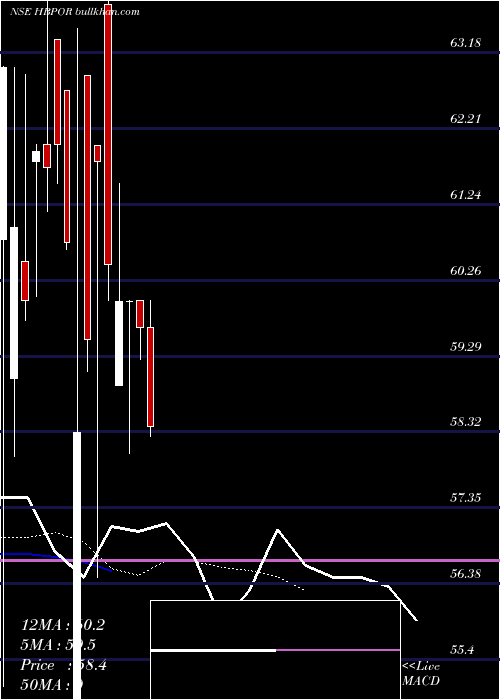The width and height of the screenshot is (500, 700).
Task: Click the 59.29 price axis label
Action: coord(466,346)
